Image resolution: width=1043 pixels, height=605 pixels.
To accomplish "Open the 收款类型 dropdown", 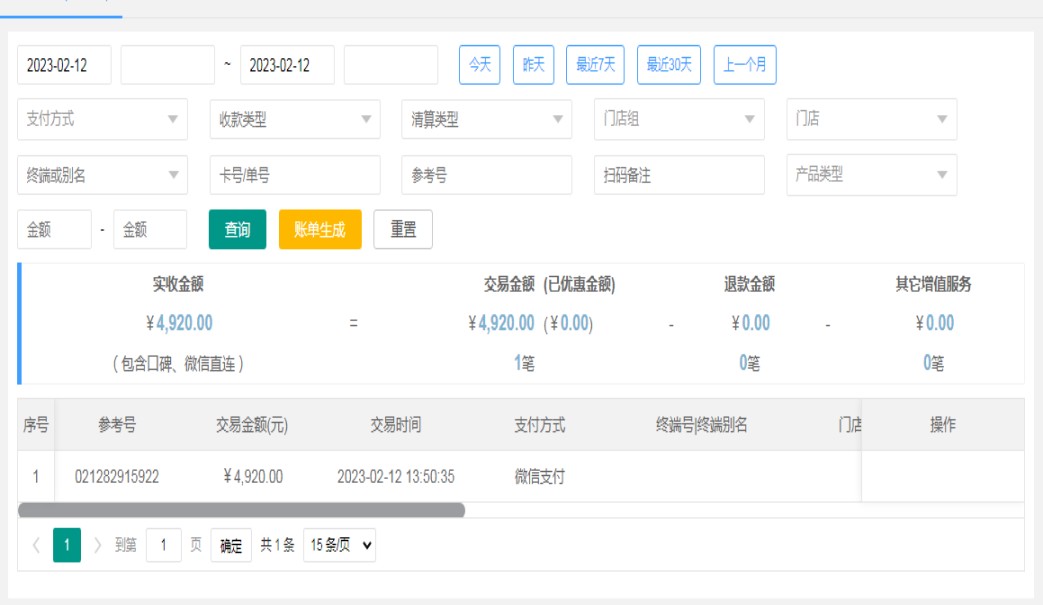I will (295, 119).
